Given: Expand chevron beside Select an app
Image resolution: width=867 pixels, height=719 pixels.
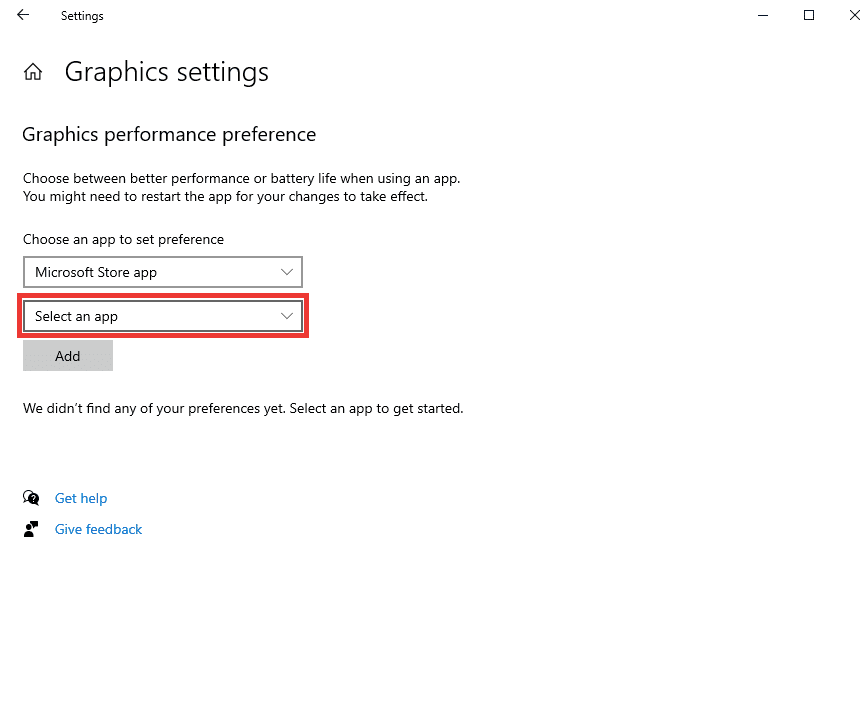Looking at the screenshot, I should tap(286, 316).
